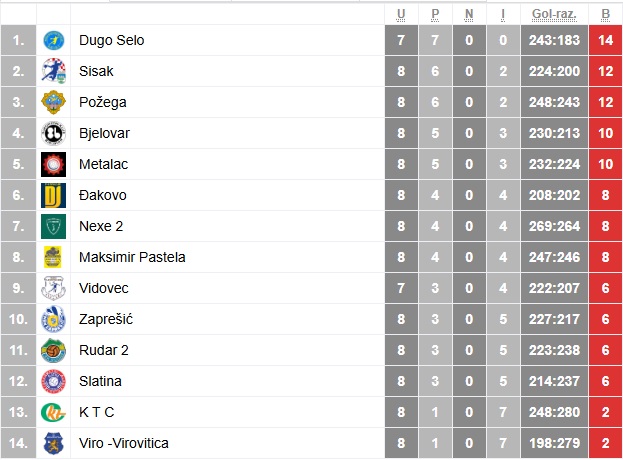Click the U column header
This screenshot has width=623, height=460.
tap(401, 15)
